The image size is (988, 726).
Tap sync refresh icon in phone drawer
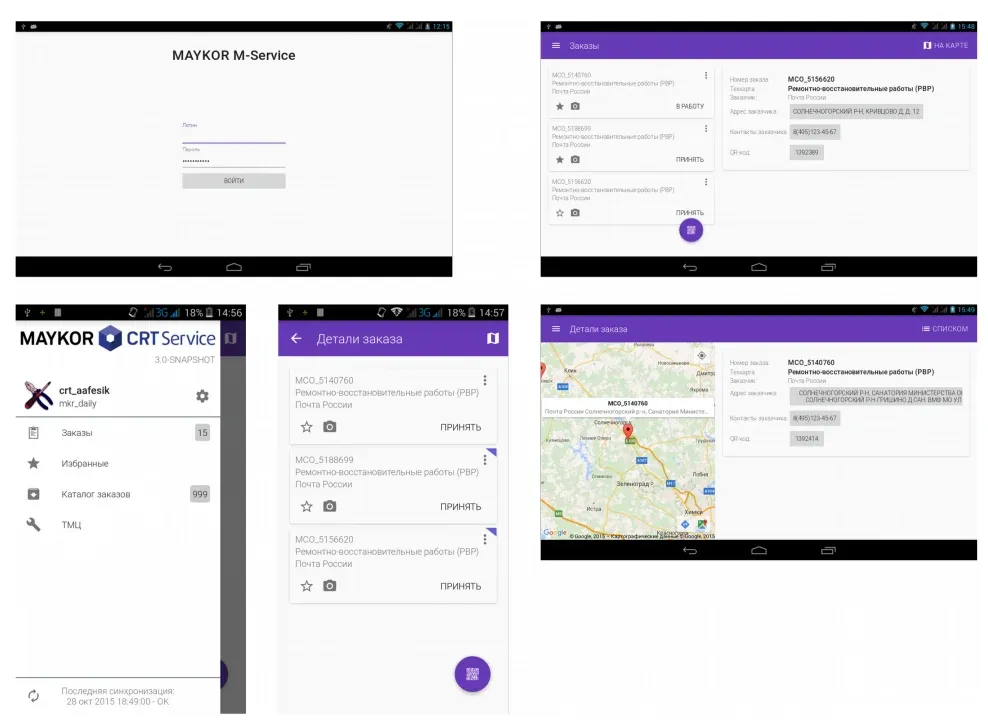click(x=33, y=696)
